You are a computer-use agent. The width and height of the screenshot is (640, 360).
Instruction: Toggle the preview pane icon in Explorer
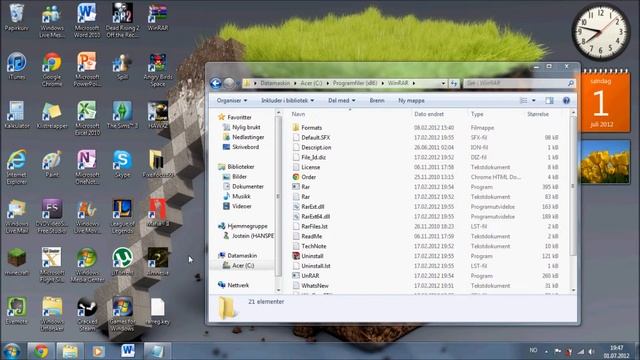[x=549, y=100]
